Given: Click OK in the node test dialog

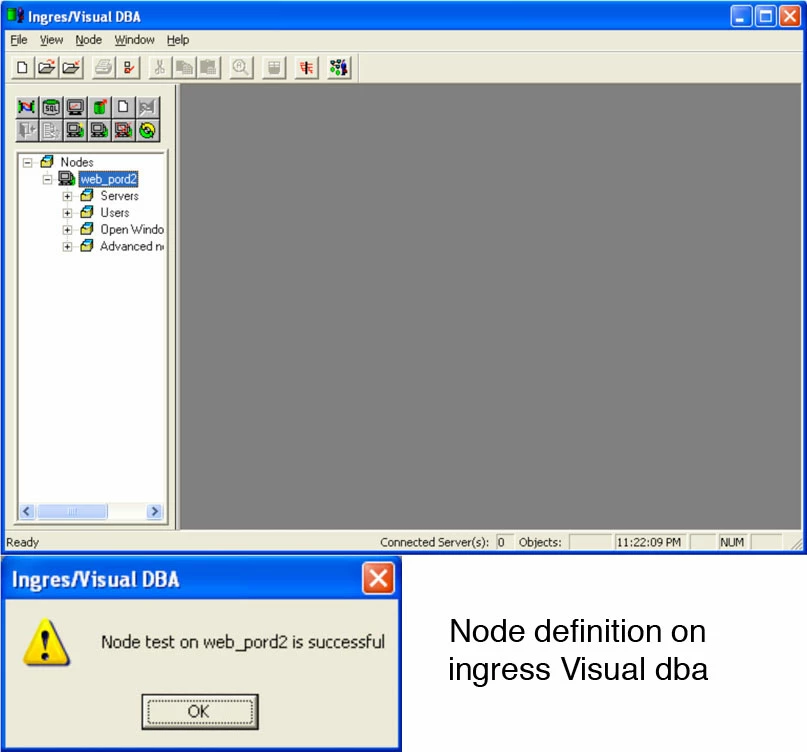Looking at the screenshot, I should pos(200,712).
